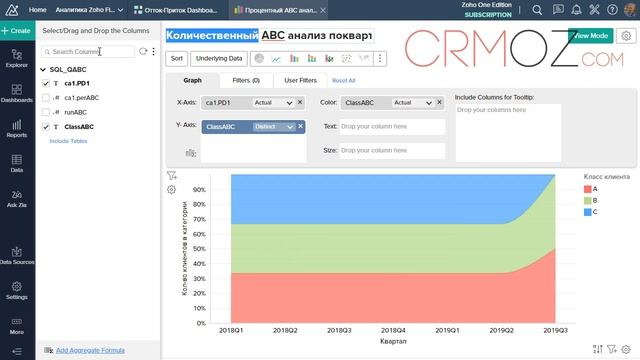Switch to Отток-Приток Dashboard tab
Image resolution: width=640 pixels, height=360 pixels.
(176, 10)
